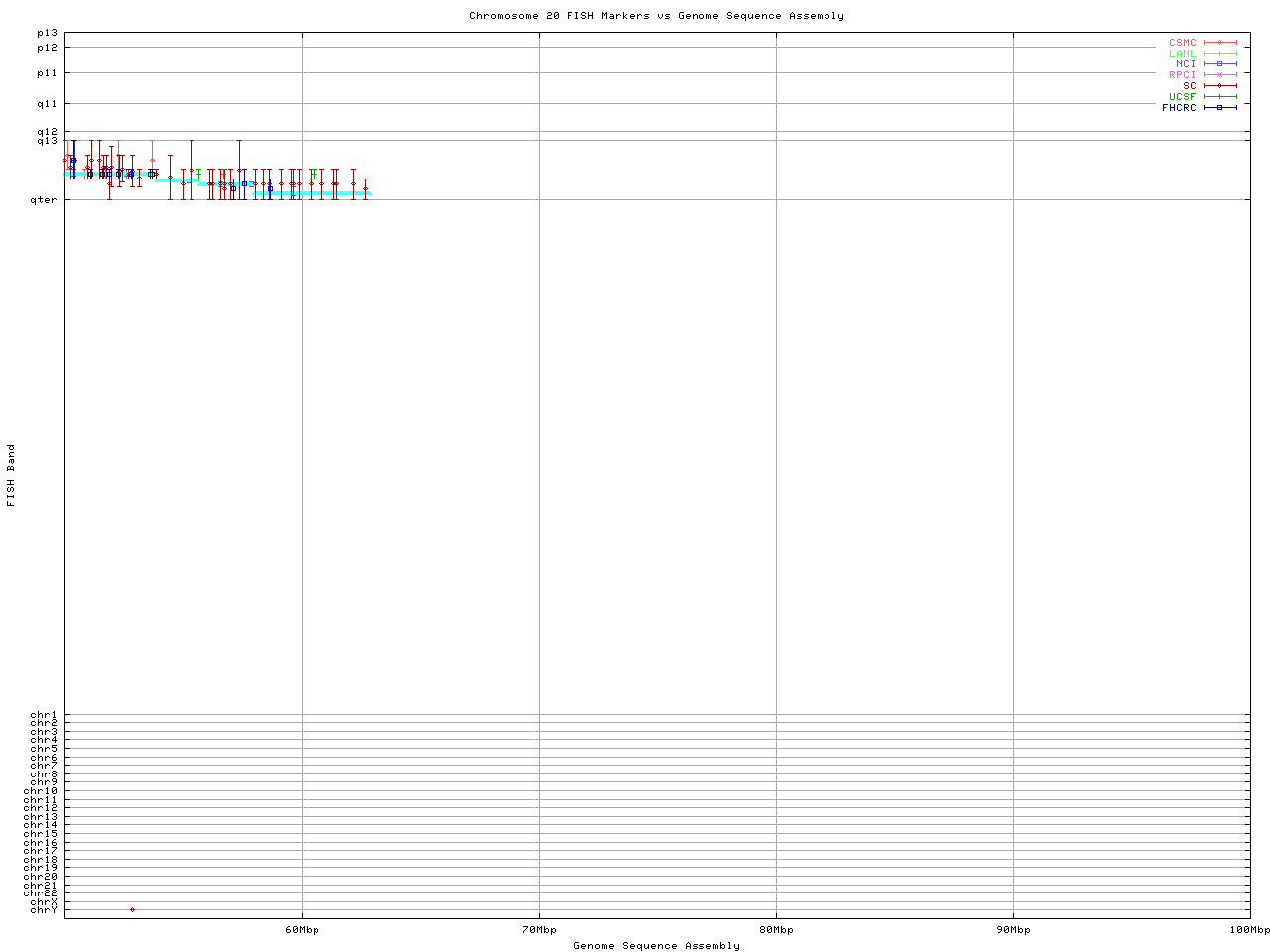Click the green UCSF marker right of 60Mbp gridline
1270x952 pixels.
coord(314,175)
